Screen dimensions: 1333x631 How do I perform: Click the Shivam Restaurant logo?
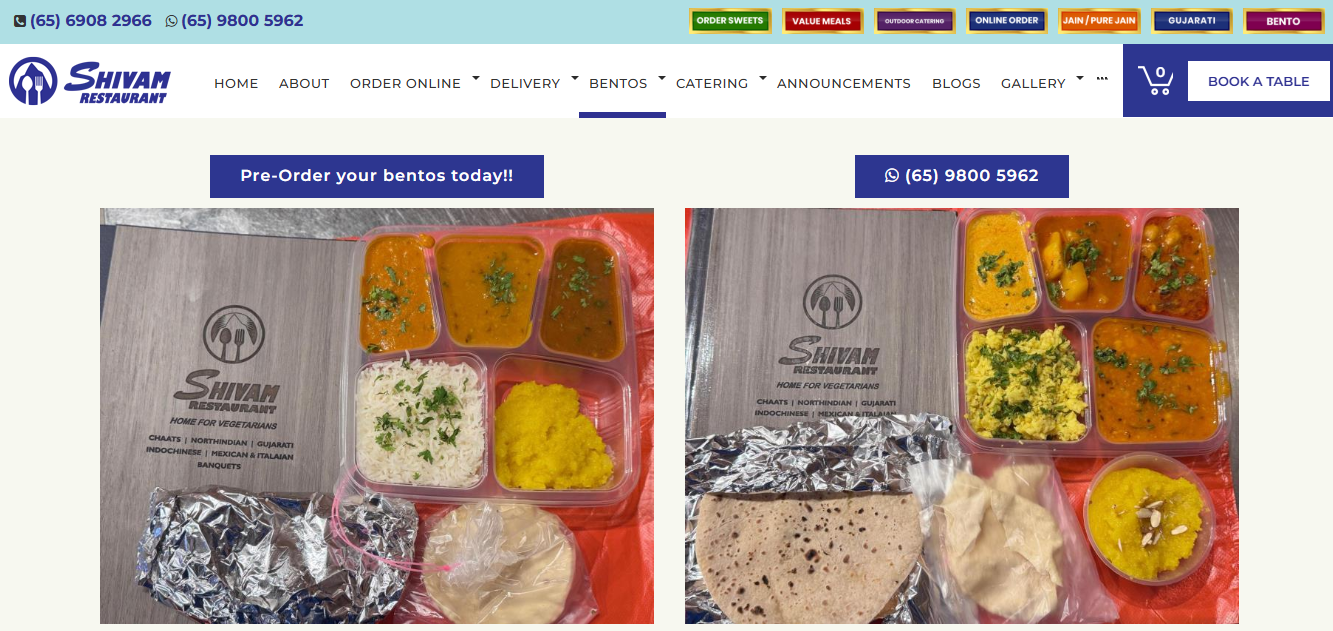pyautogui.click(x=90, y=81)
